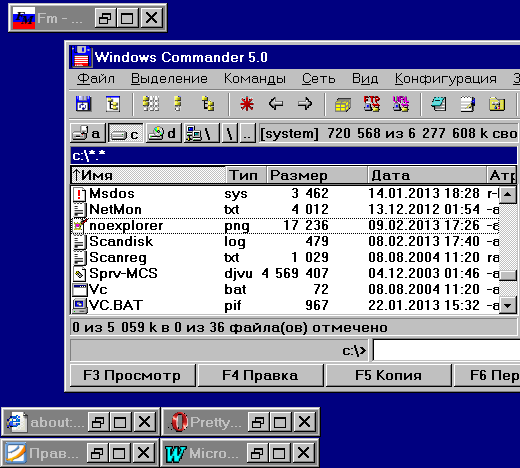Select CD-ROM drive d button
520x468 pixels.
[163, 134]
